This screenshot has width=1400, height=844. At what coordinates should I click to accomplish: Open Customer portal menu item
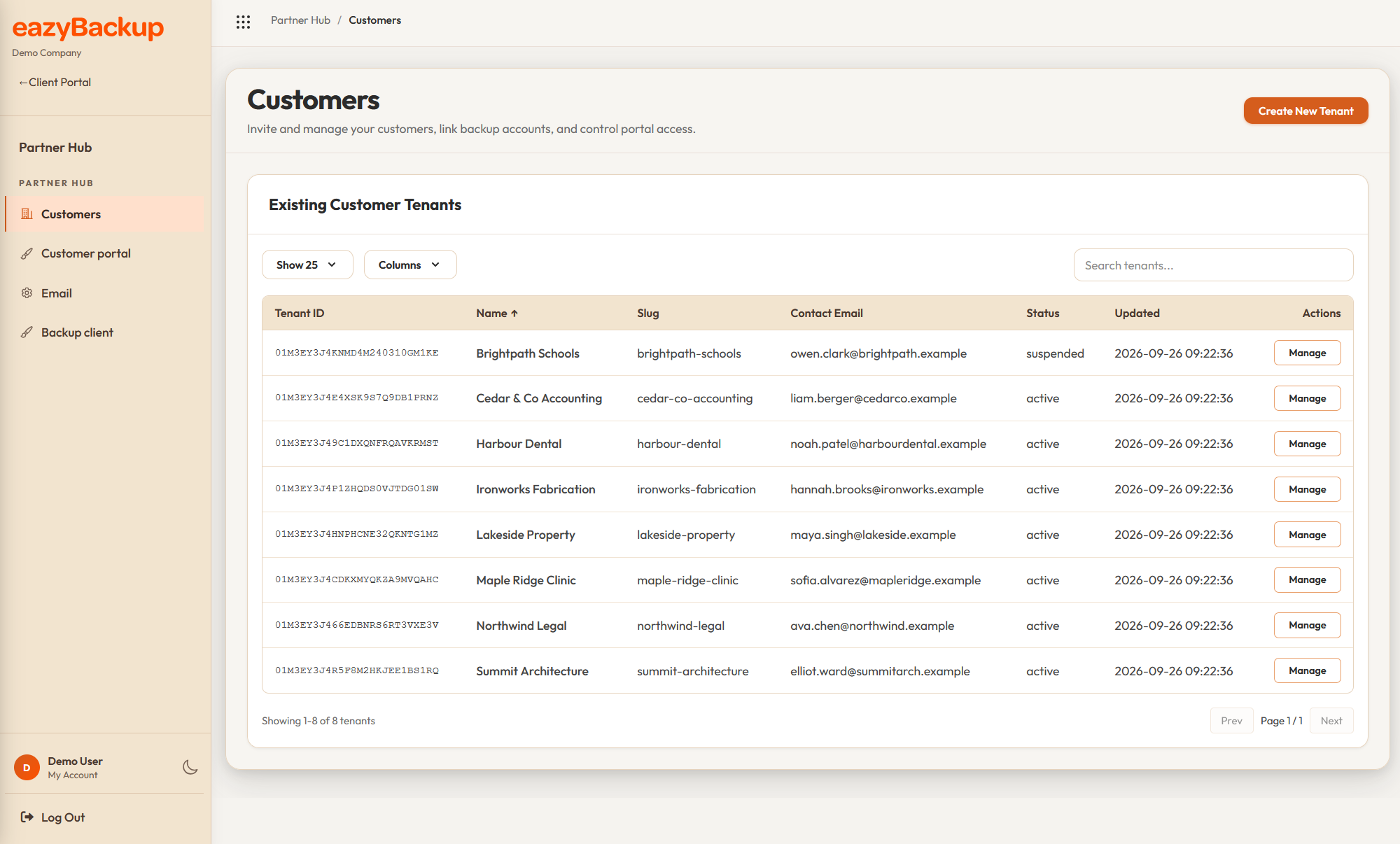tap(105, 253)
